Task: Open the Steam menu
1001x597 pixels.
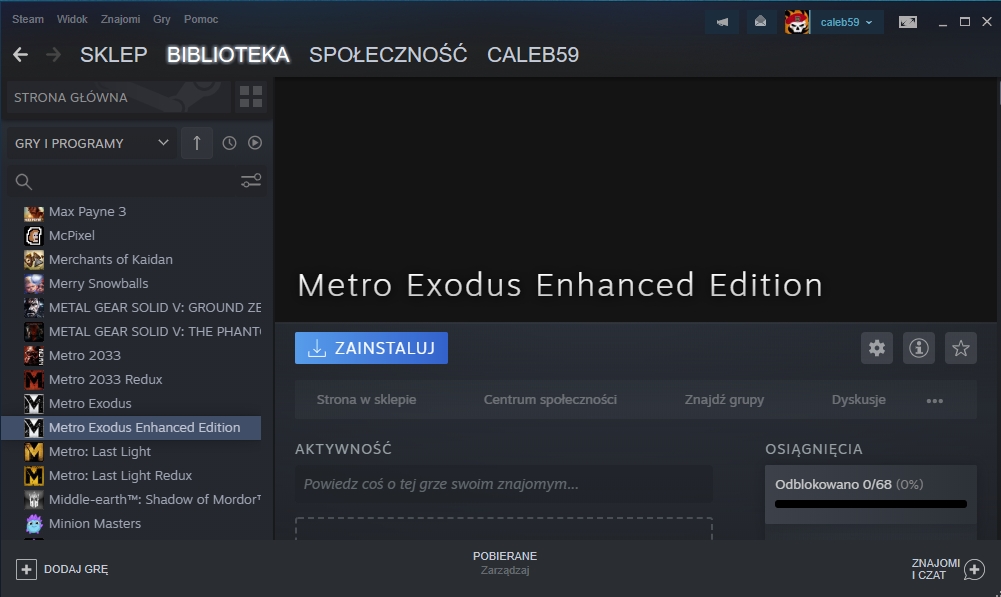Action: (27, 19)
